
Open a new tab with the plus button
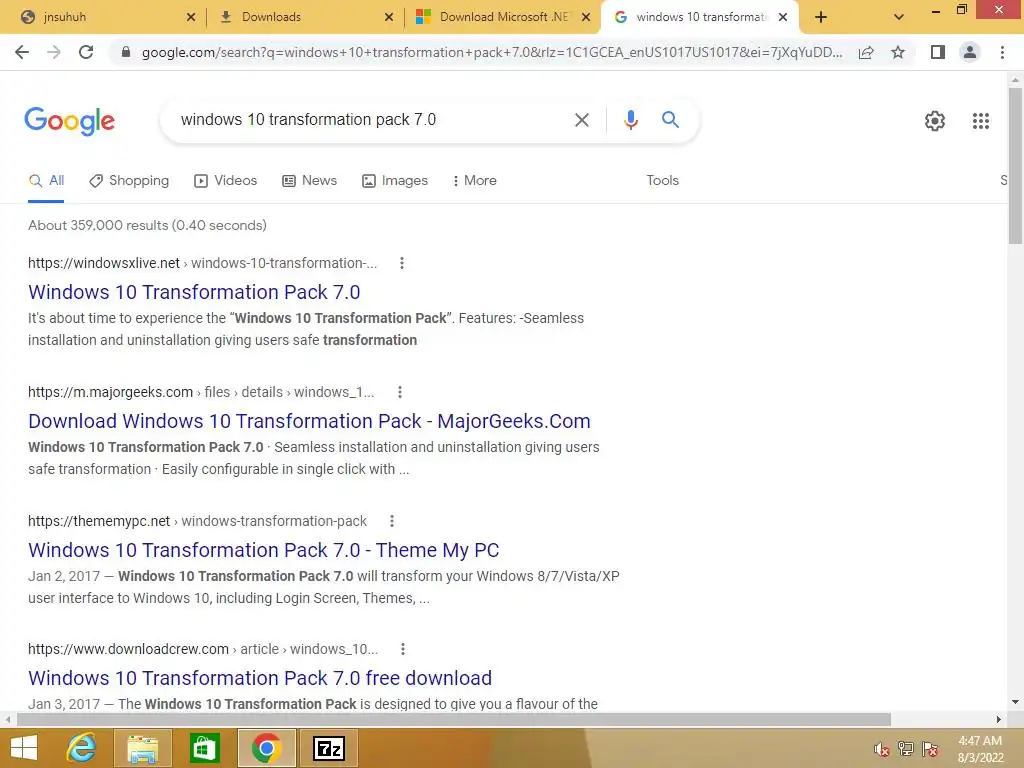tap(821, 17)
